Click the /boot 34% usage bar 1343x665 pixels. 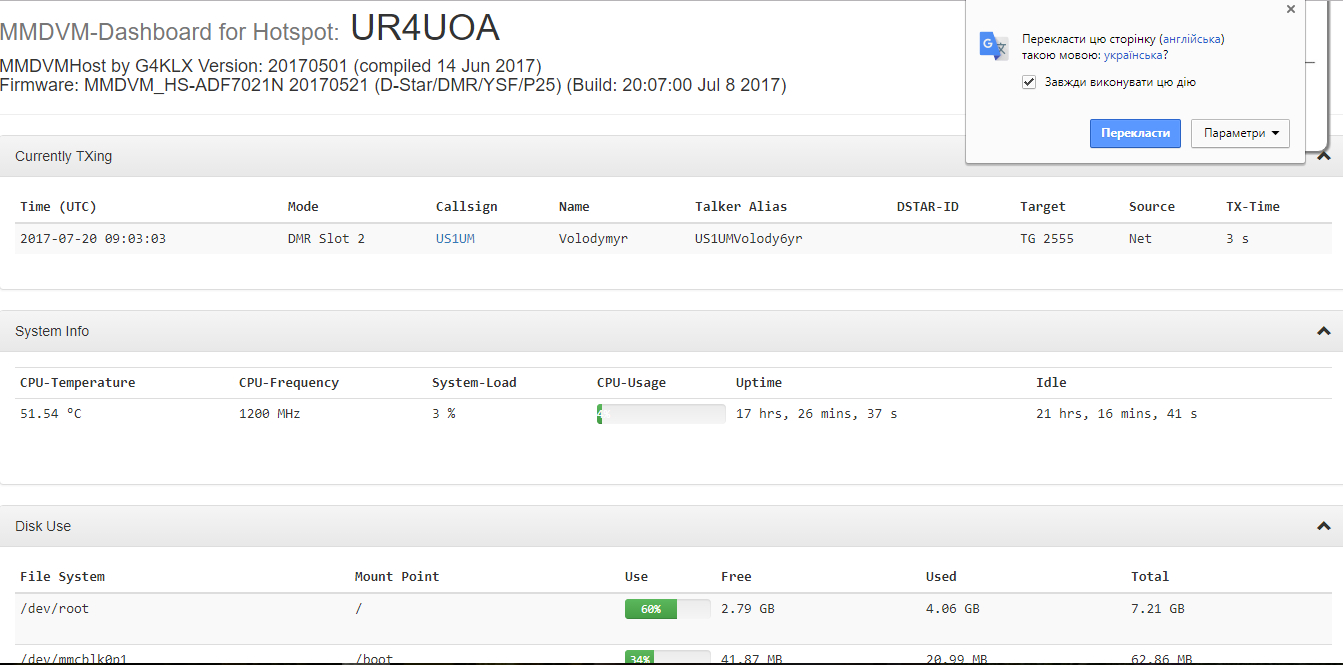667,658
